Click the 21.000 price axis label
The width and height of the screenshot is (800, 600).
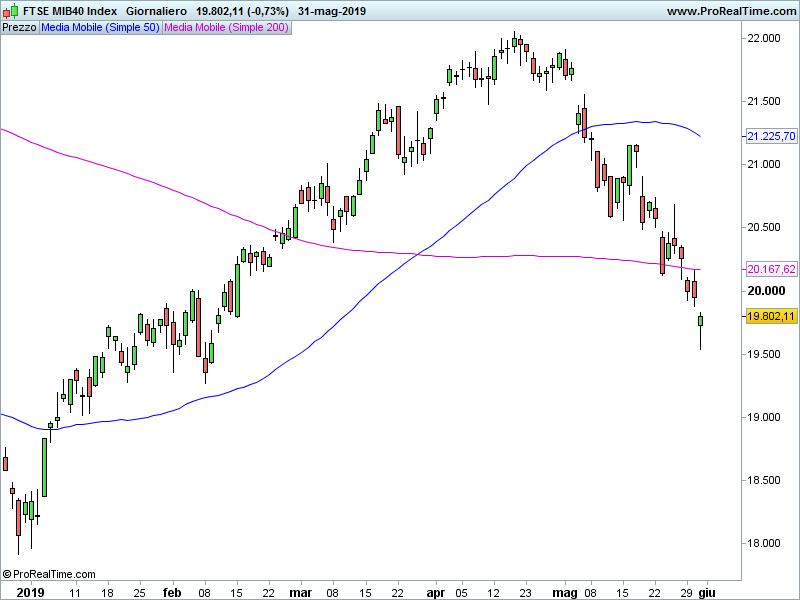764,164
